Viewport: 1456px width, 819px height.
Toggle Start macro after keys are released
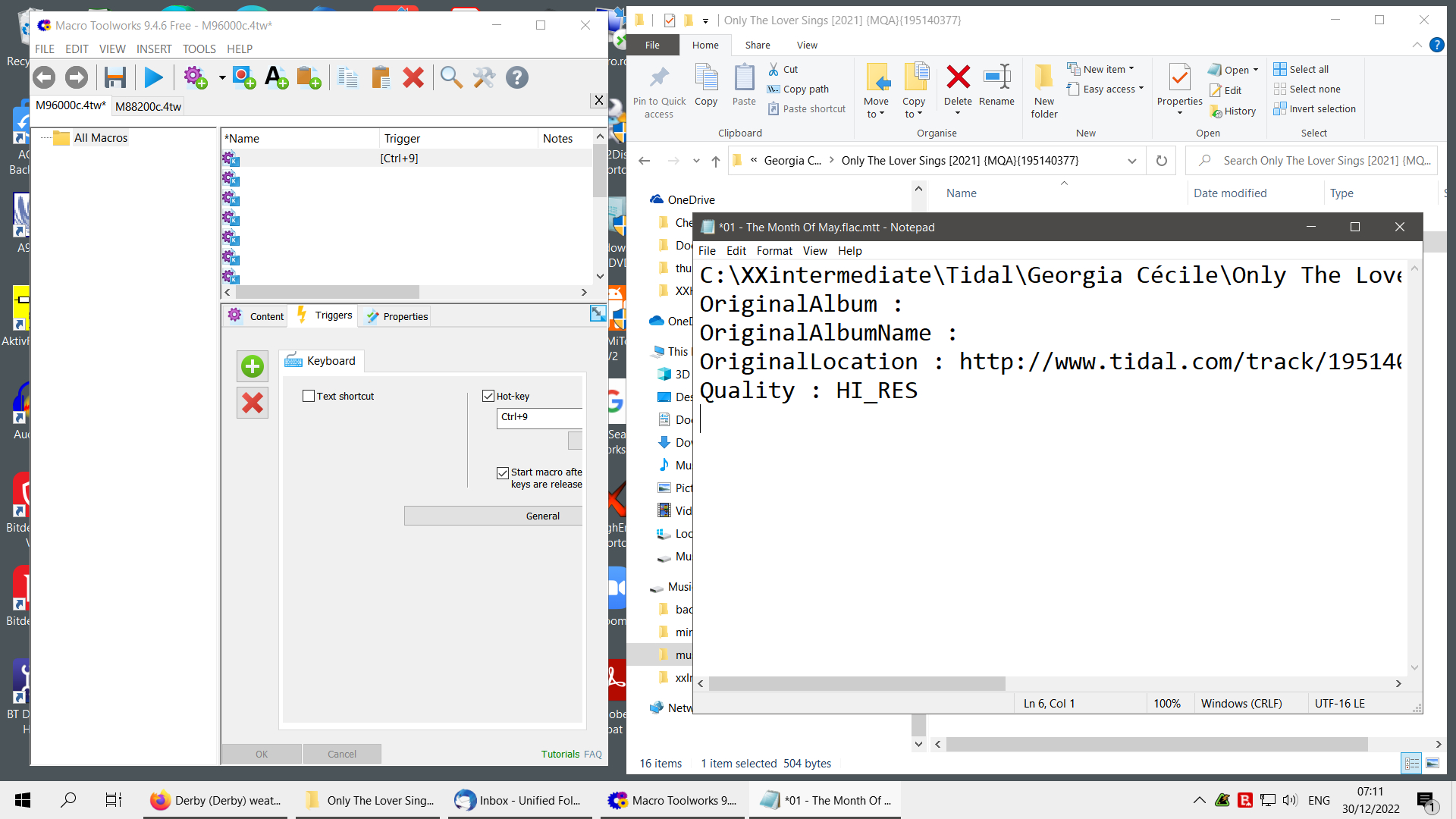502,473
